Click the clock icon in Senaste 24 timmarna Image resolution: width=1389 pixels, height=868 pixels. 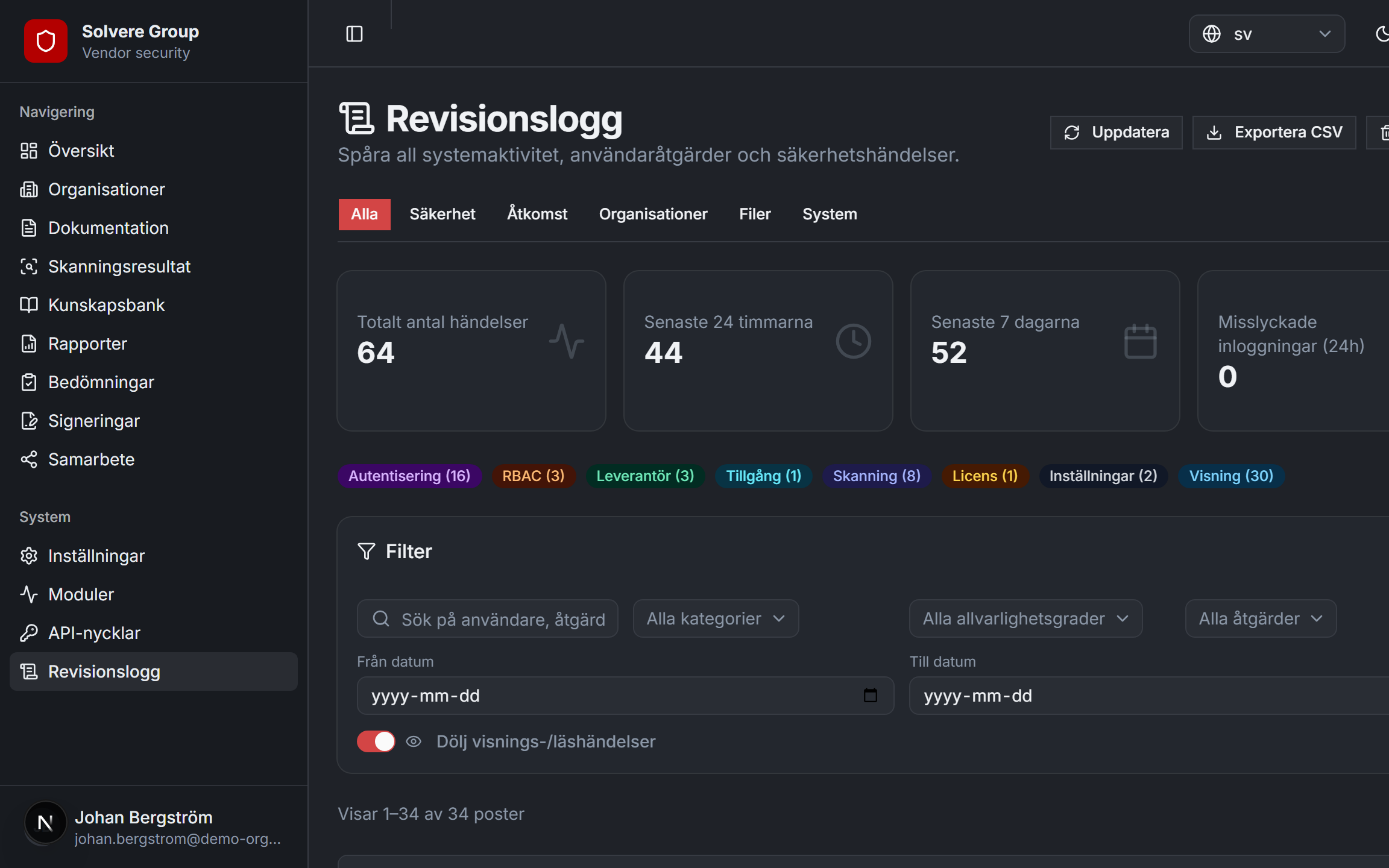(x=854, y=341)
